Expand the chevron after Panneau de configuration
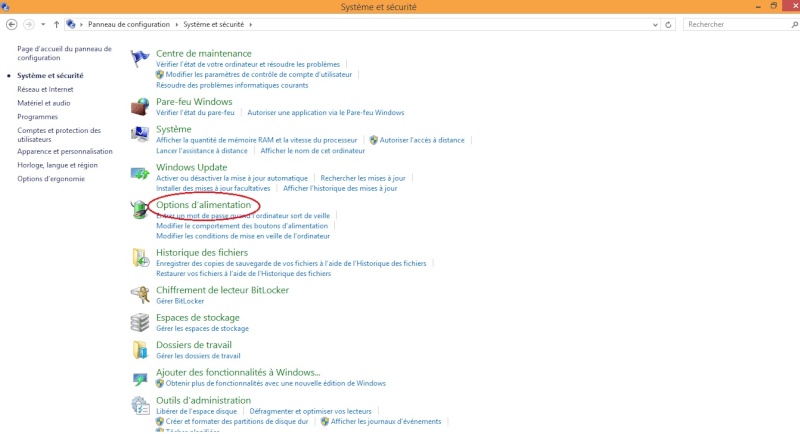The height and width of the screenshot is (434, 800). click(177, 24)
